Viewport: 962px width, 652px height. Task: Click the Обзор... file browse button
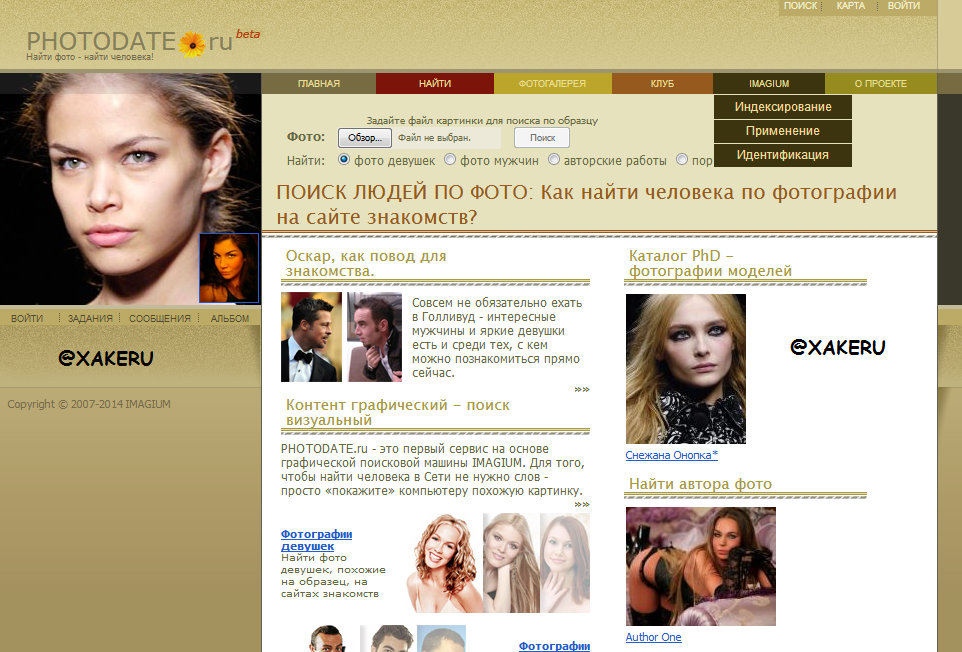(x=364, y=137)
